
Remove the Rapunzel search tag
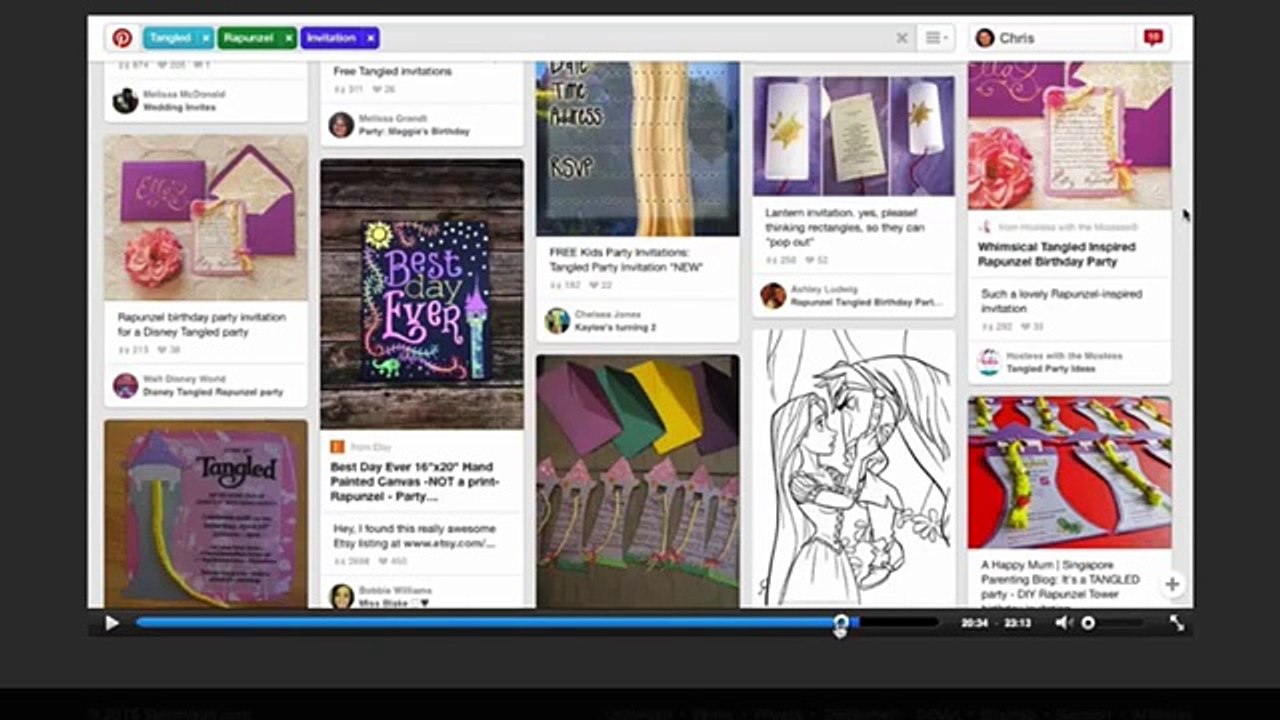coord(288,38)
